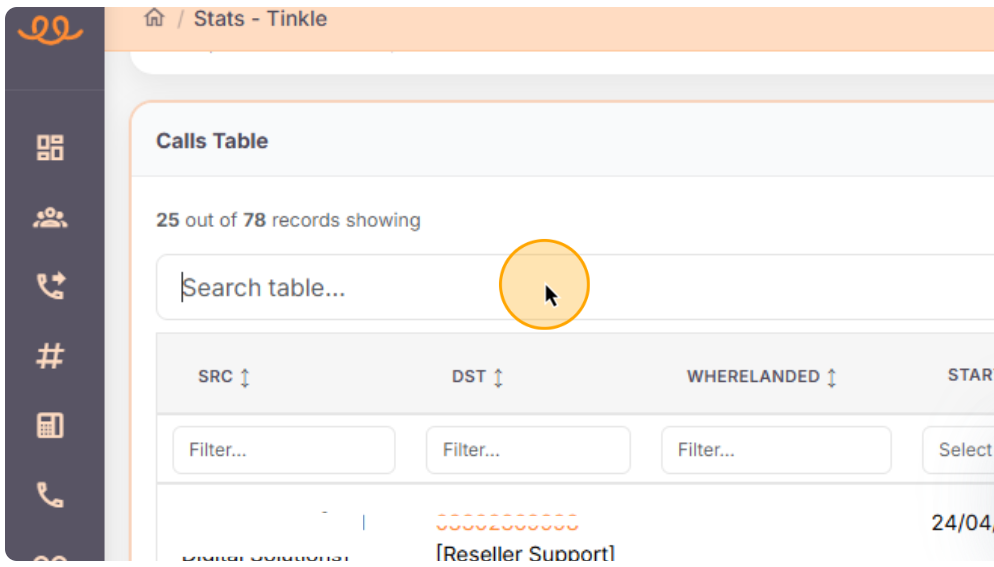Open the phone handset sidebar icon
The height and width of the screenshot is (567, 994).
coord(50,494)
